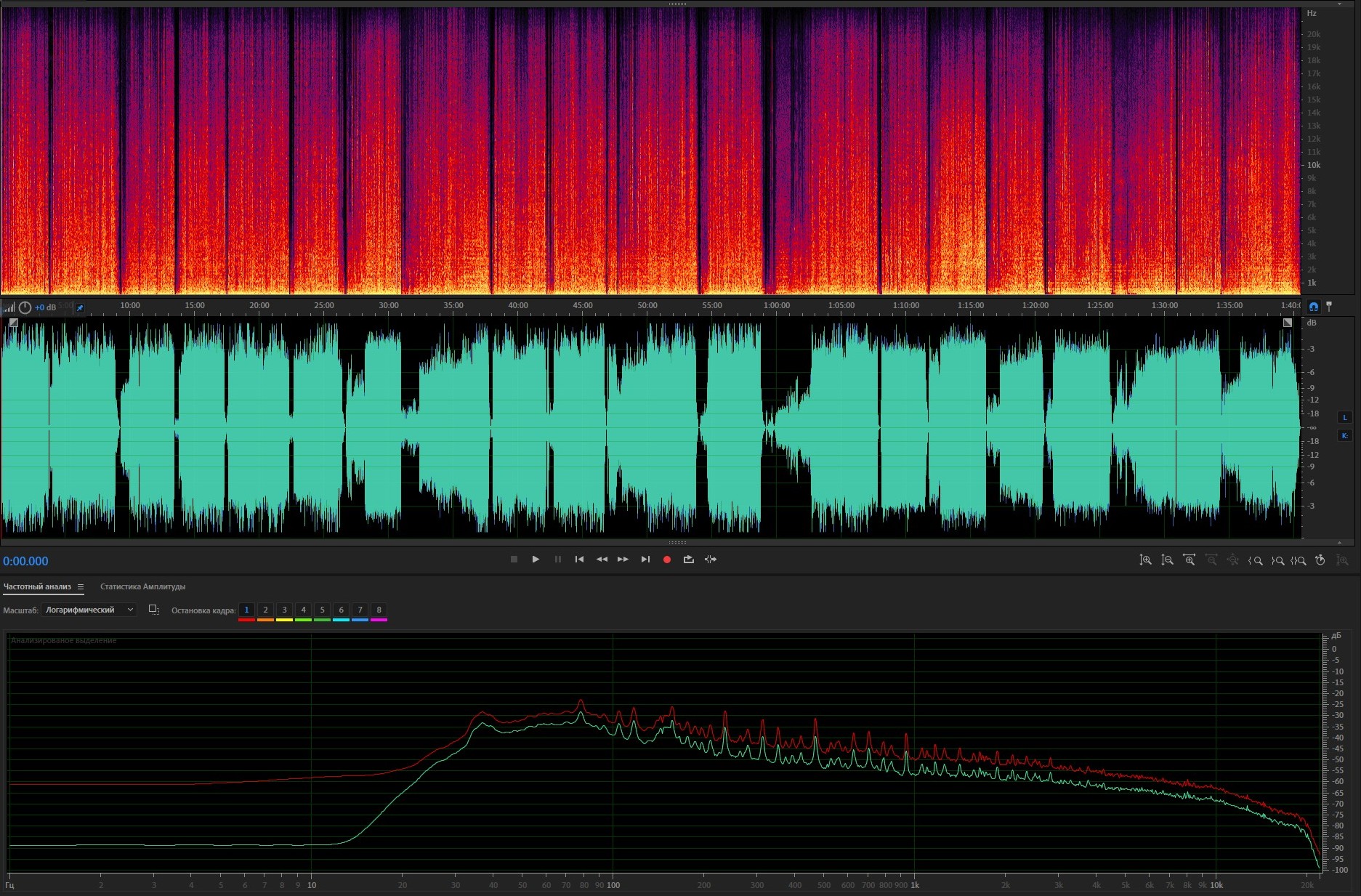
Task: Click frame hold button 8
Action: click(379, 610)
